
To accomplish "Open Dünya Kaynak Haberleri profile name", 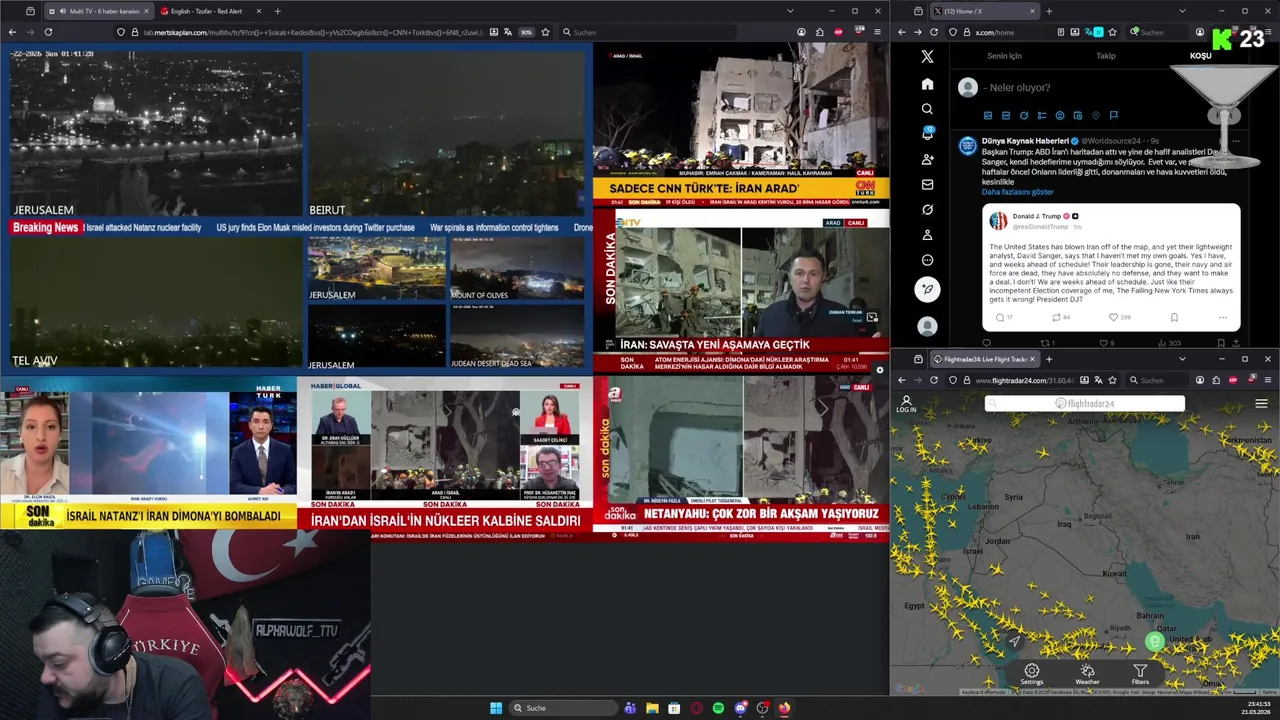I will (x=1025, y=141).
